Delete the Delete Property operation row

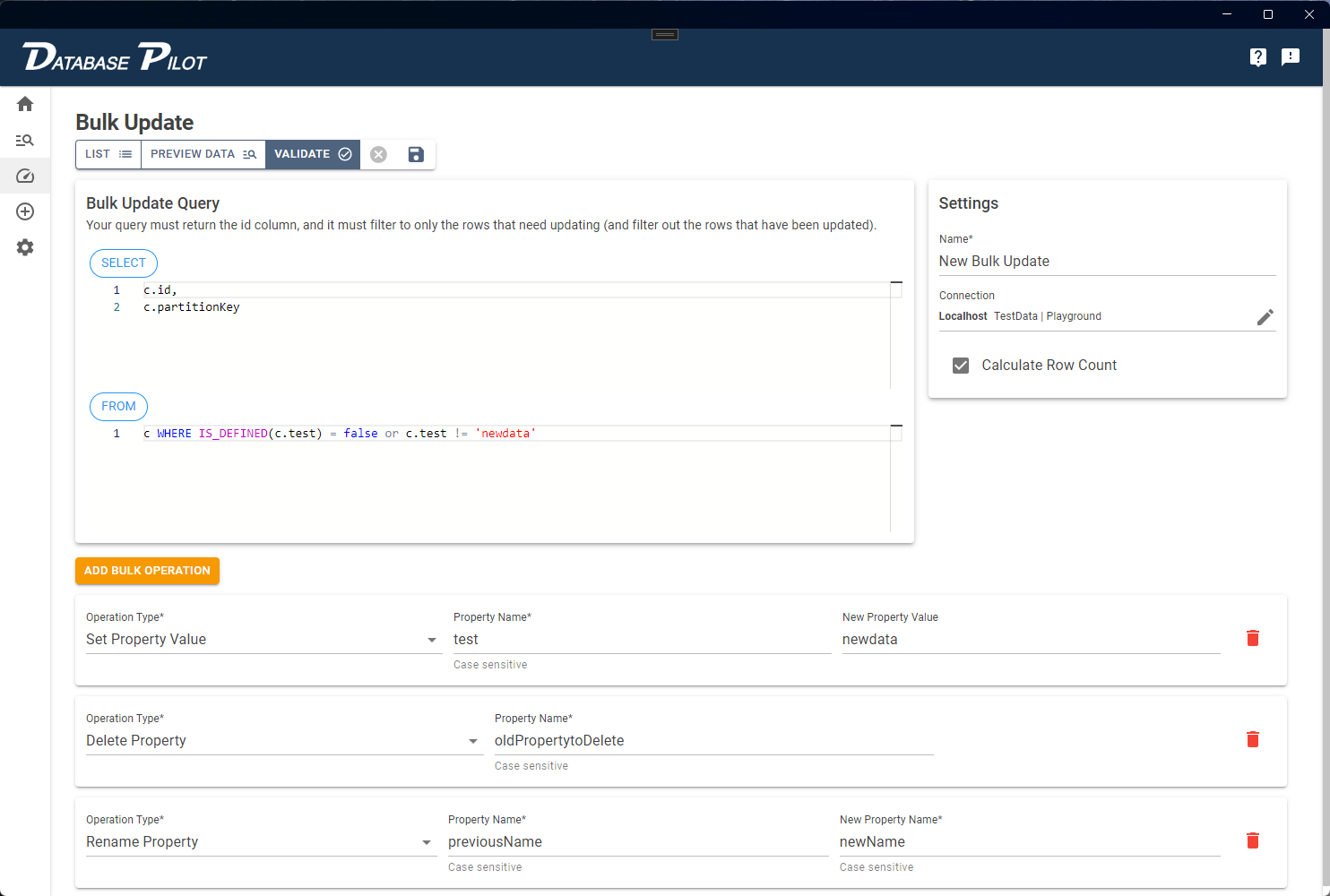click(x=1253, y=739)
